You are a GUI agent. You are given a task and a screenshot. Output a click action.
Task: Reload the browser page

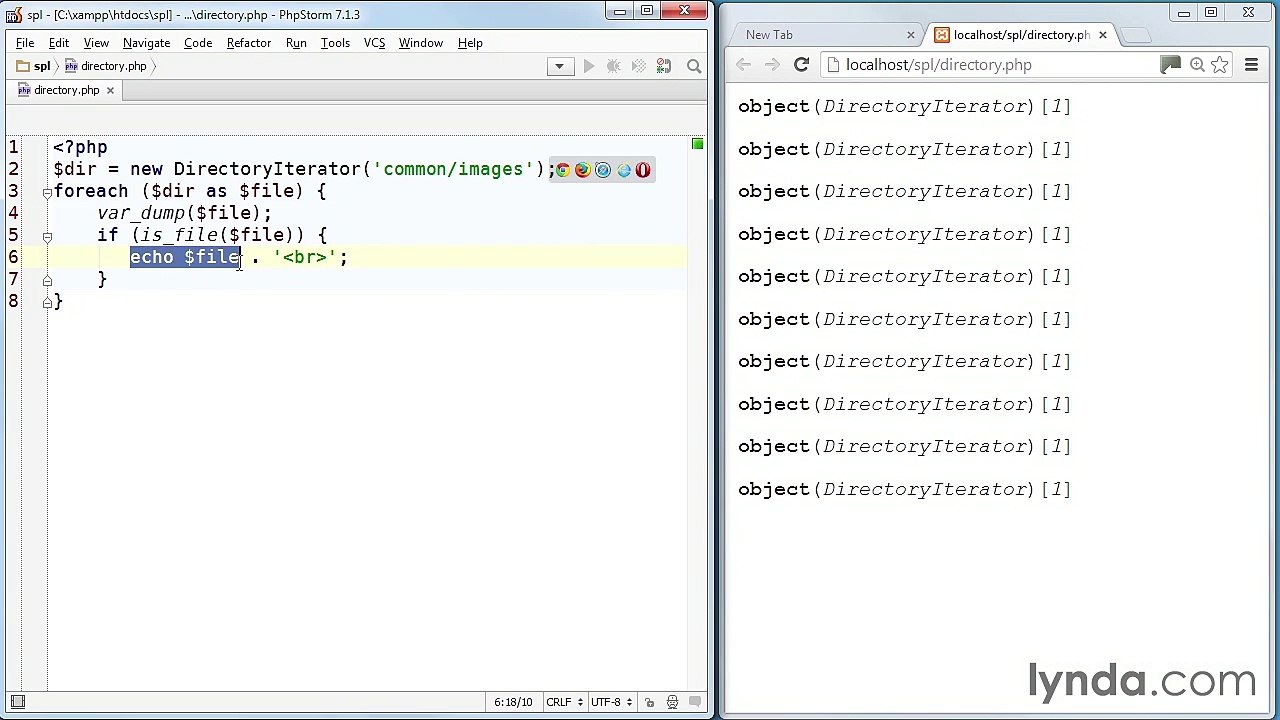point(801,65)
